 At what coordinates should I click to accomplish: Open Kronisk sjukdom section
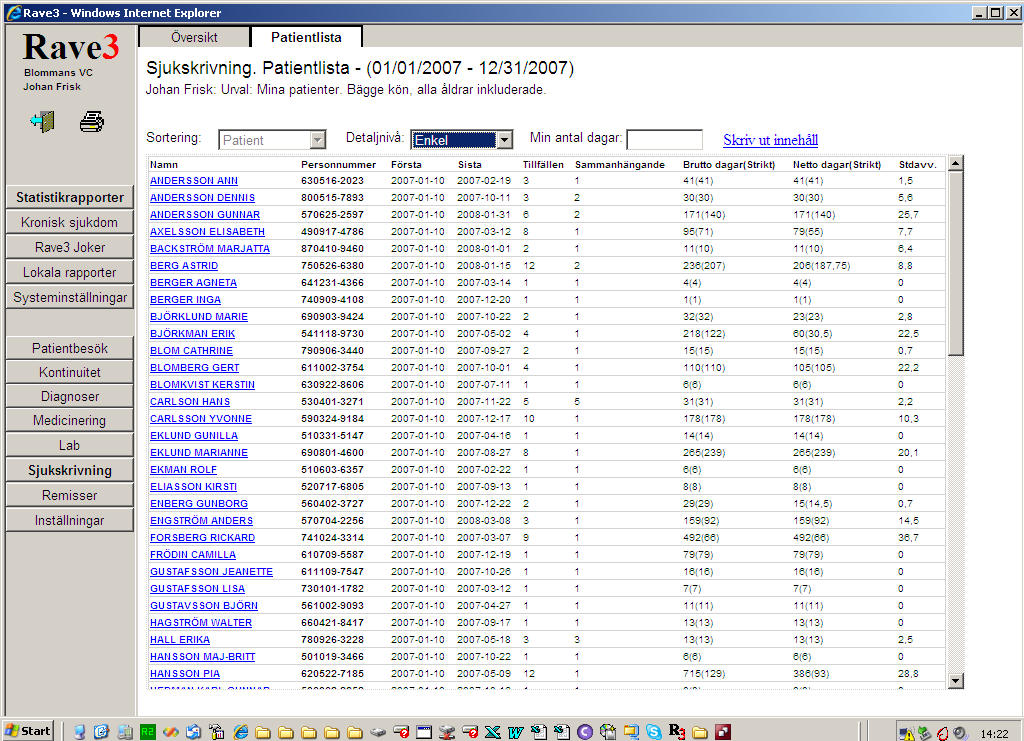coord(70,222)
